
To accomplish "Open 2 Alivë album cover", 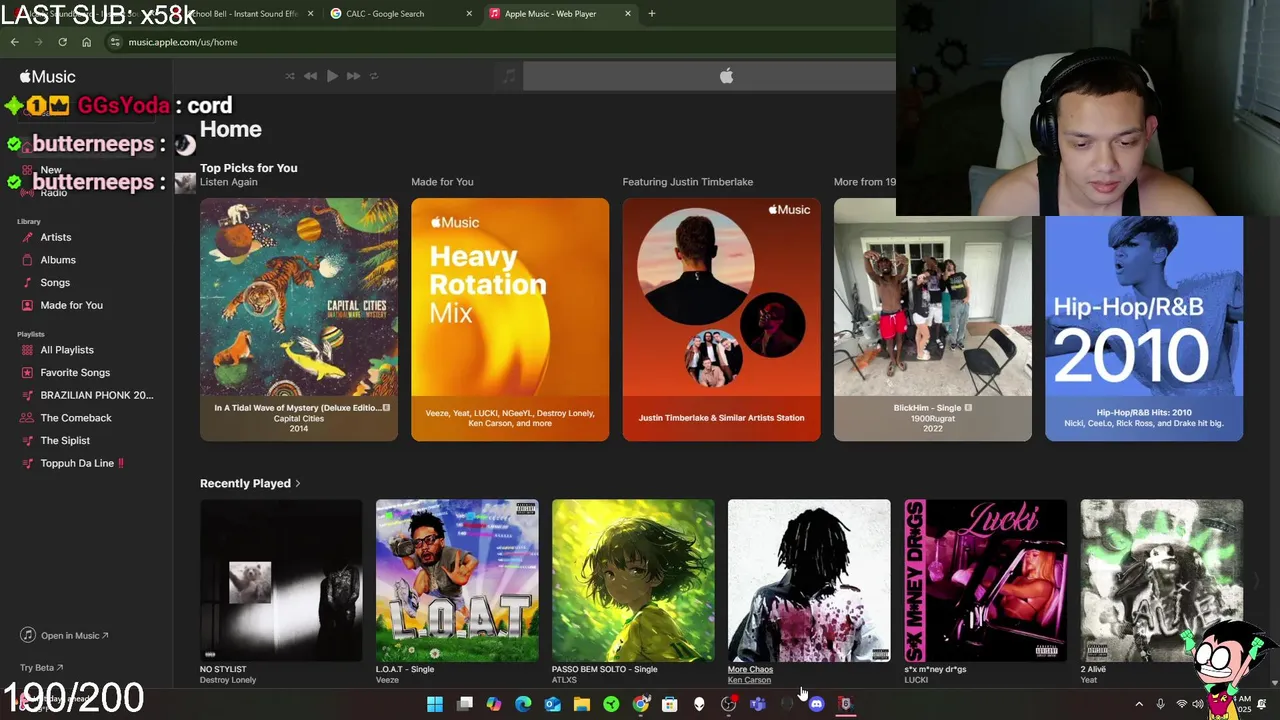I will pos(1162,581).
